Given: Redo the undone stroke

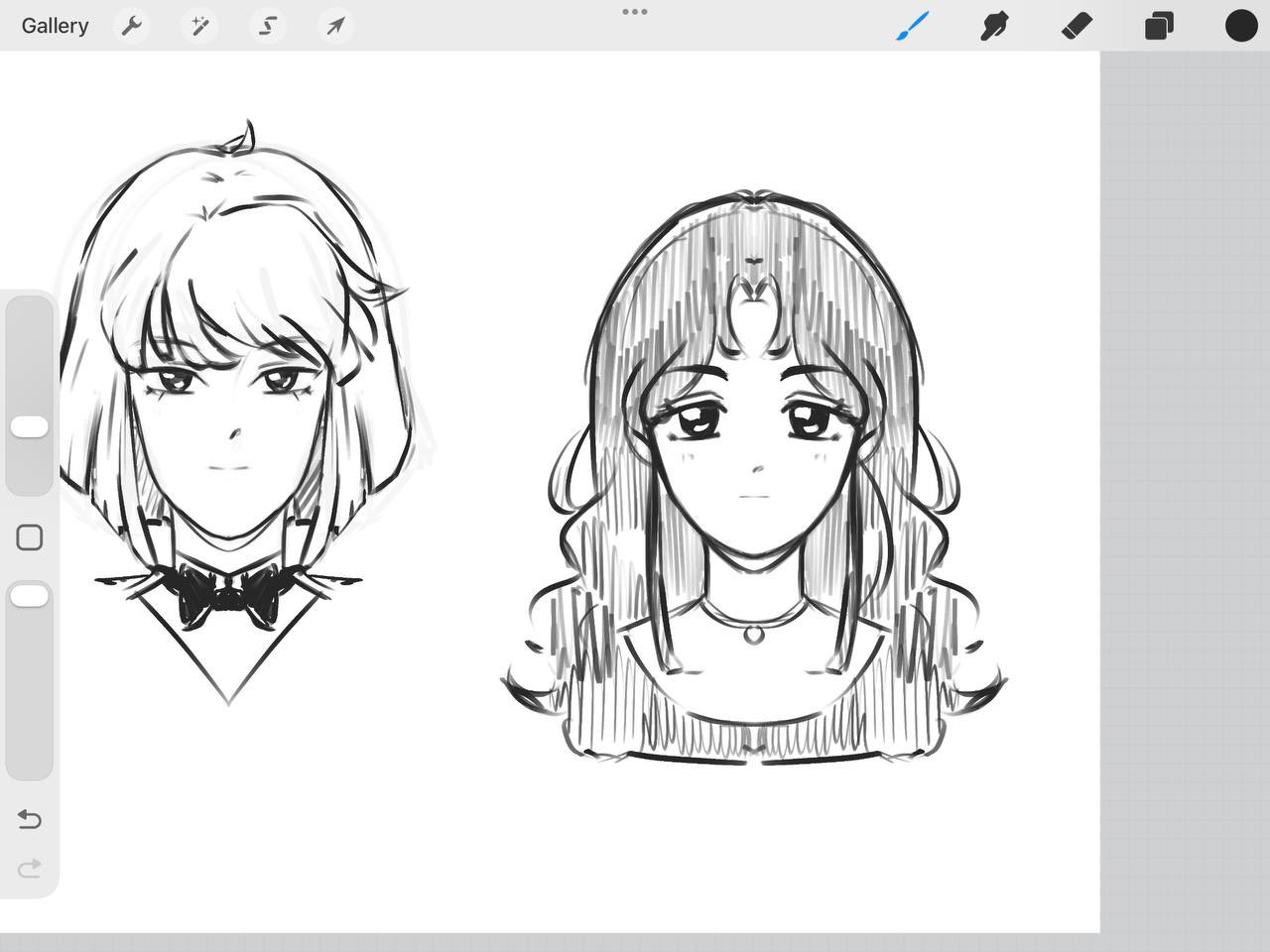Looking at the screenshot, I should coord(30,869).
